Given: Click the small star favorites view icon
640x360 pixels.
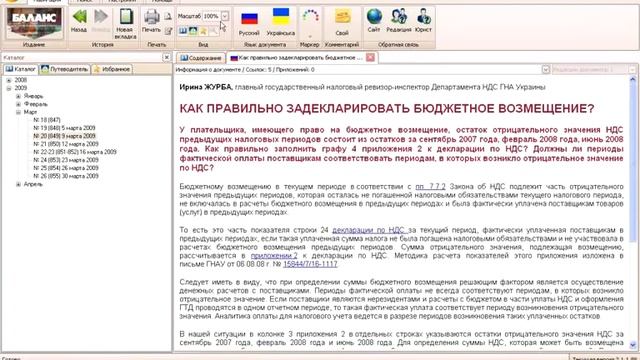Looking at the screenshot, I should [x=203, y=31].
